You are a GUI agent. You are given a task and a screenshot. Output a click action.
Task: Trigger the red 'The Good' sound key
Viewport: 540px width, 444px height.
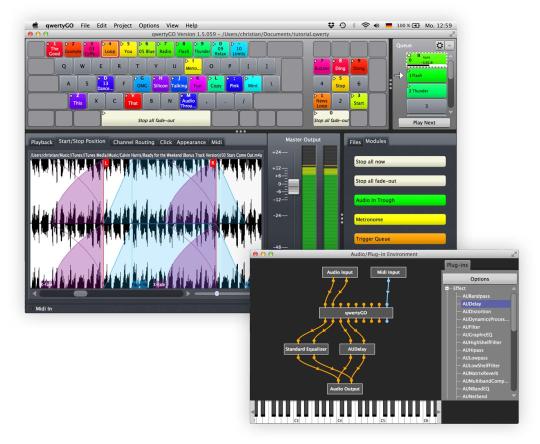(54, 49)
